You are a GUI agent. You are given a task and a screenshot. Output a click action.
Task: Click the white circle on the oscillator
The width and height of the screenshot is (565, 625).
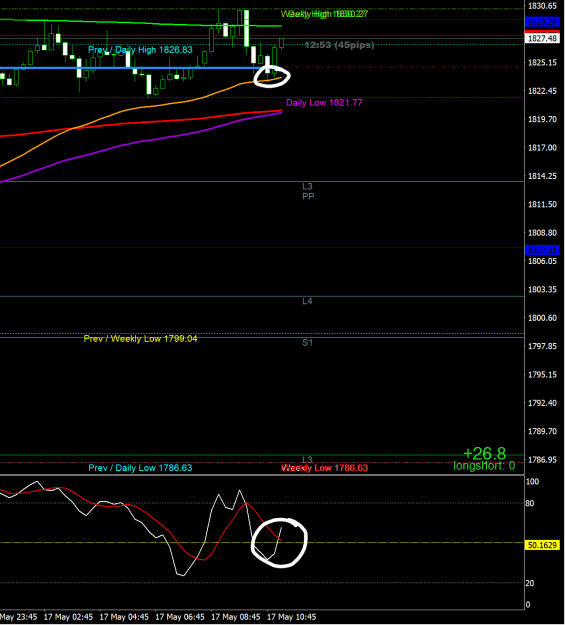(x=279, y=542)
